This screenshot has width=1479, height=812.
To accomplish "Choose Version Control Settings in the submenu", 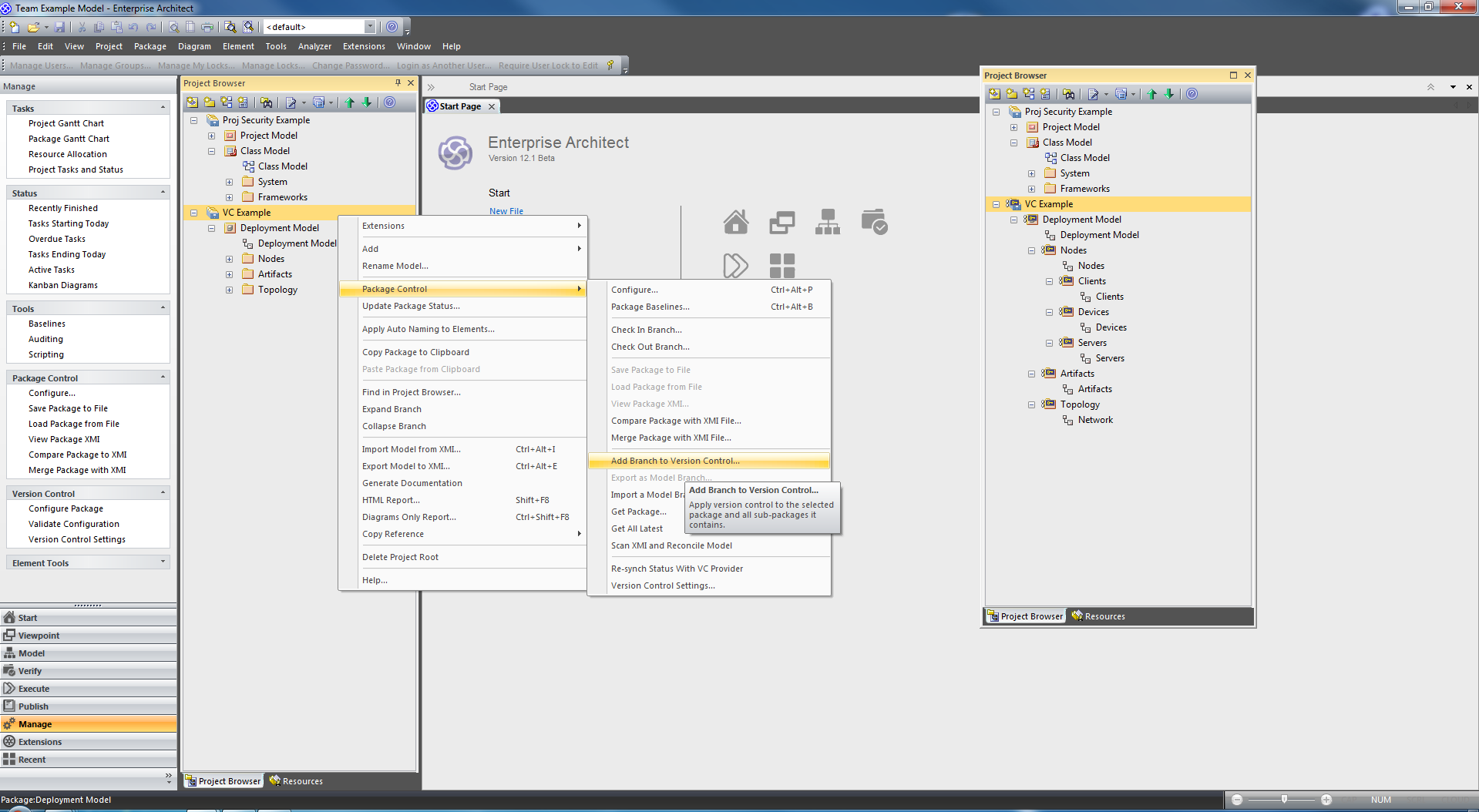I will tap(662, 586).
